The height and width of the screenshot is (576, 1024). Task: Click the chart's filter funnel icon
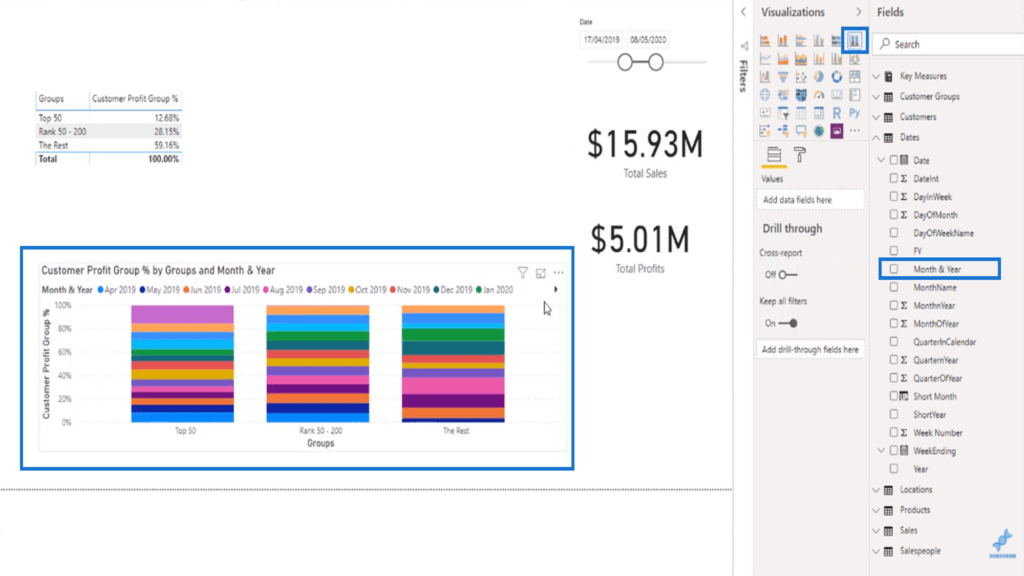tap(522, 272)
